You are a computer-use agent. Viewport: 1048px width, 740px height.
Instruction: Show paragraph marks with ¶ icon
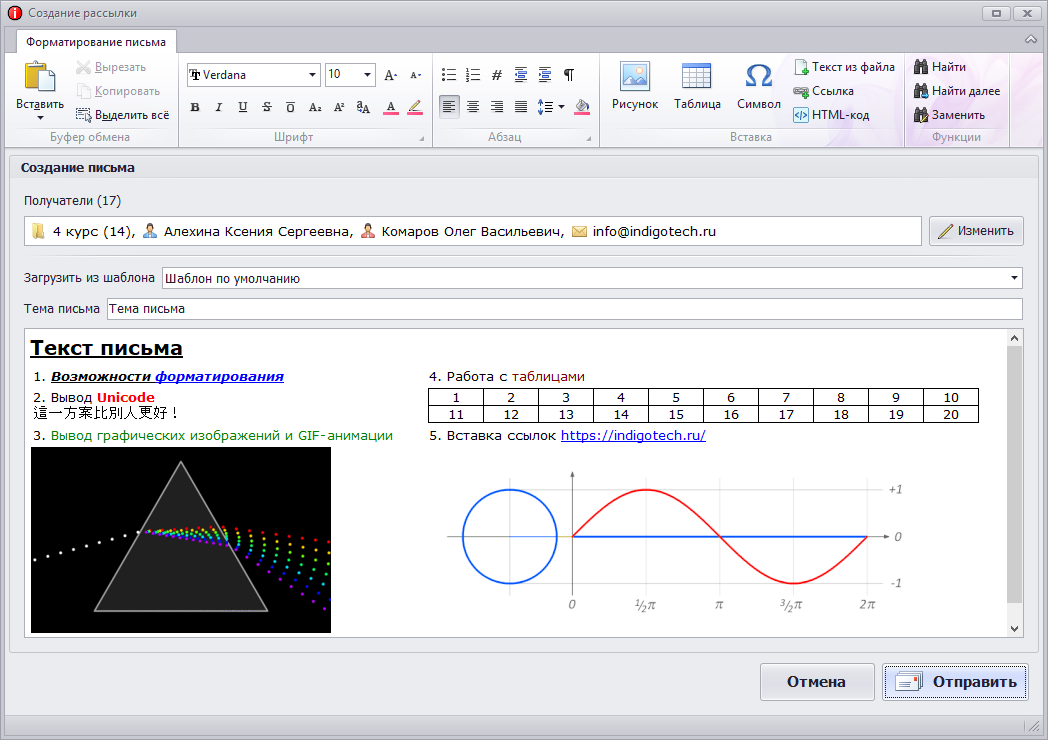[x=569, y=75]
